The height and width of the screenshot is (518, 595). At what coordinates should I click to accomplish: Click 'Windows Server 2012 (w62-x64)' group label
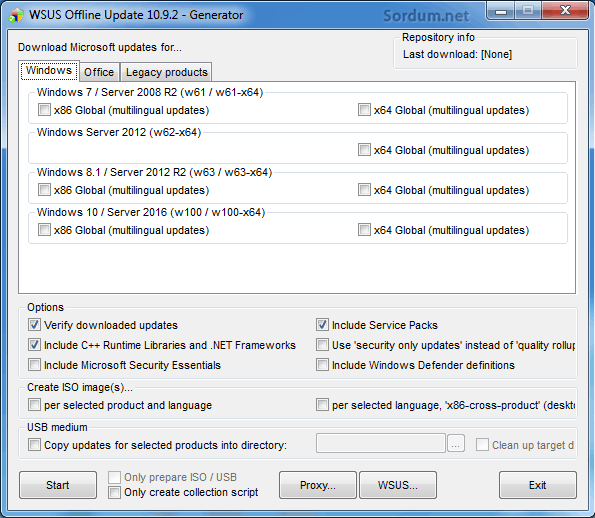click(x=119, y=132)
